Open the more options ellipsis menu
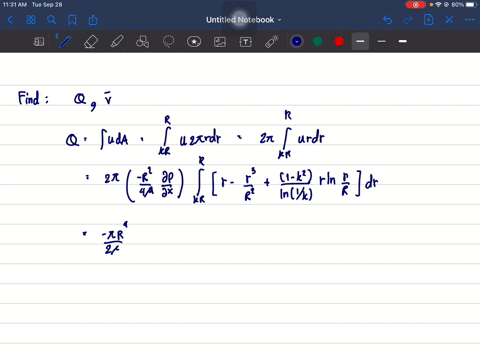 pyautogui.click(x=469, y=20)
